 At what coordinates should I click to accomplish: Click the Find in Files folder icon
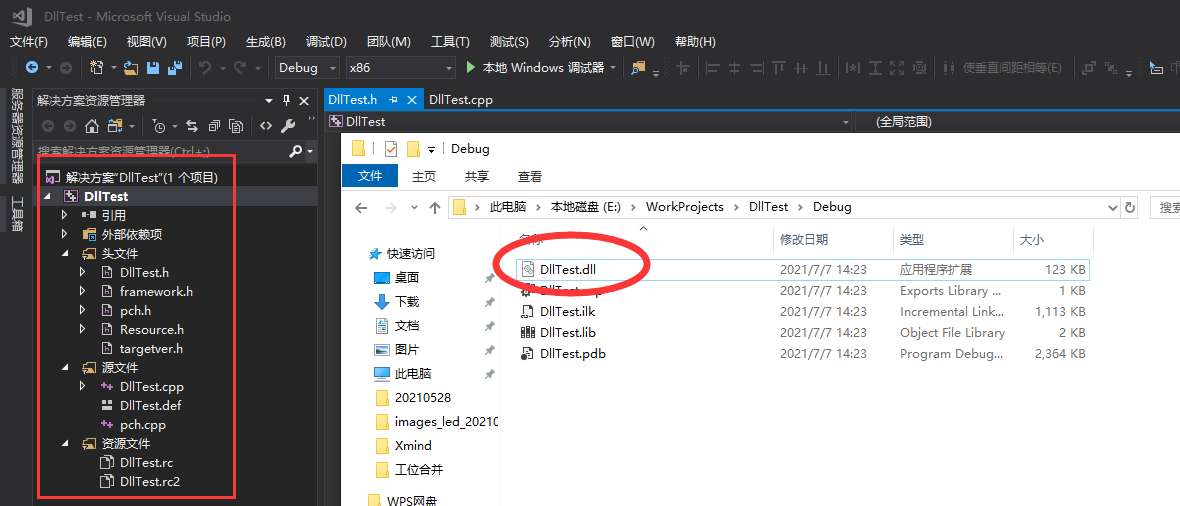point(638,68)
